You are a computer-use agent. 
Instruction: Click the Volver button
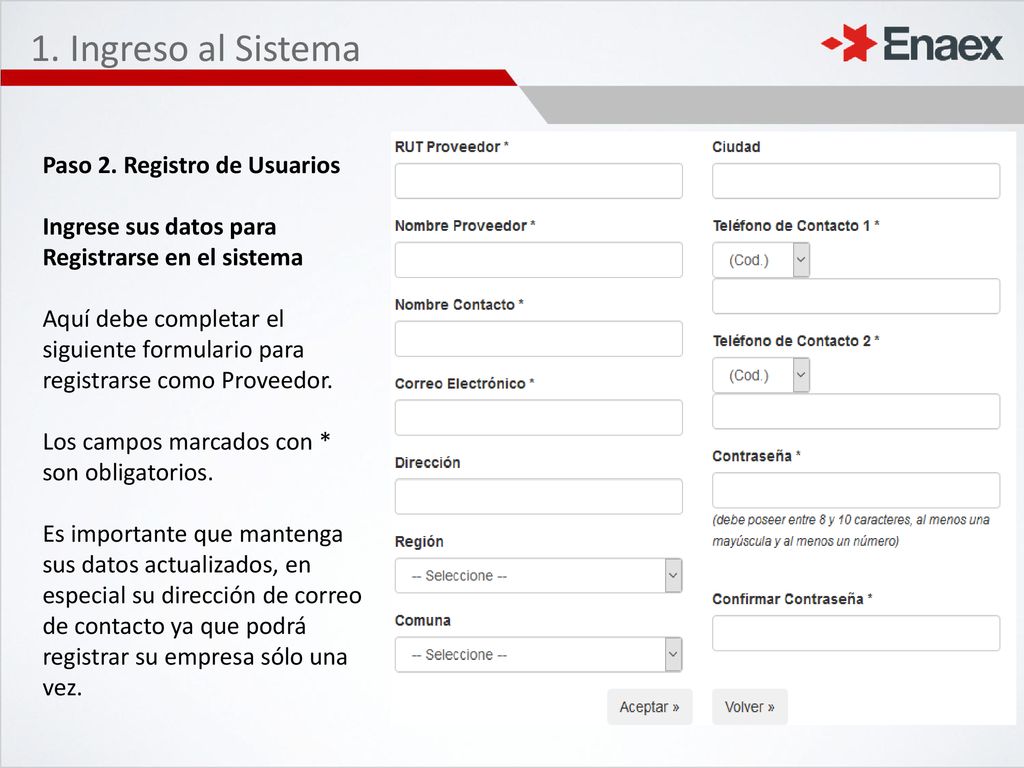coord(750,707)
